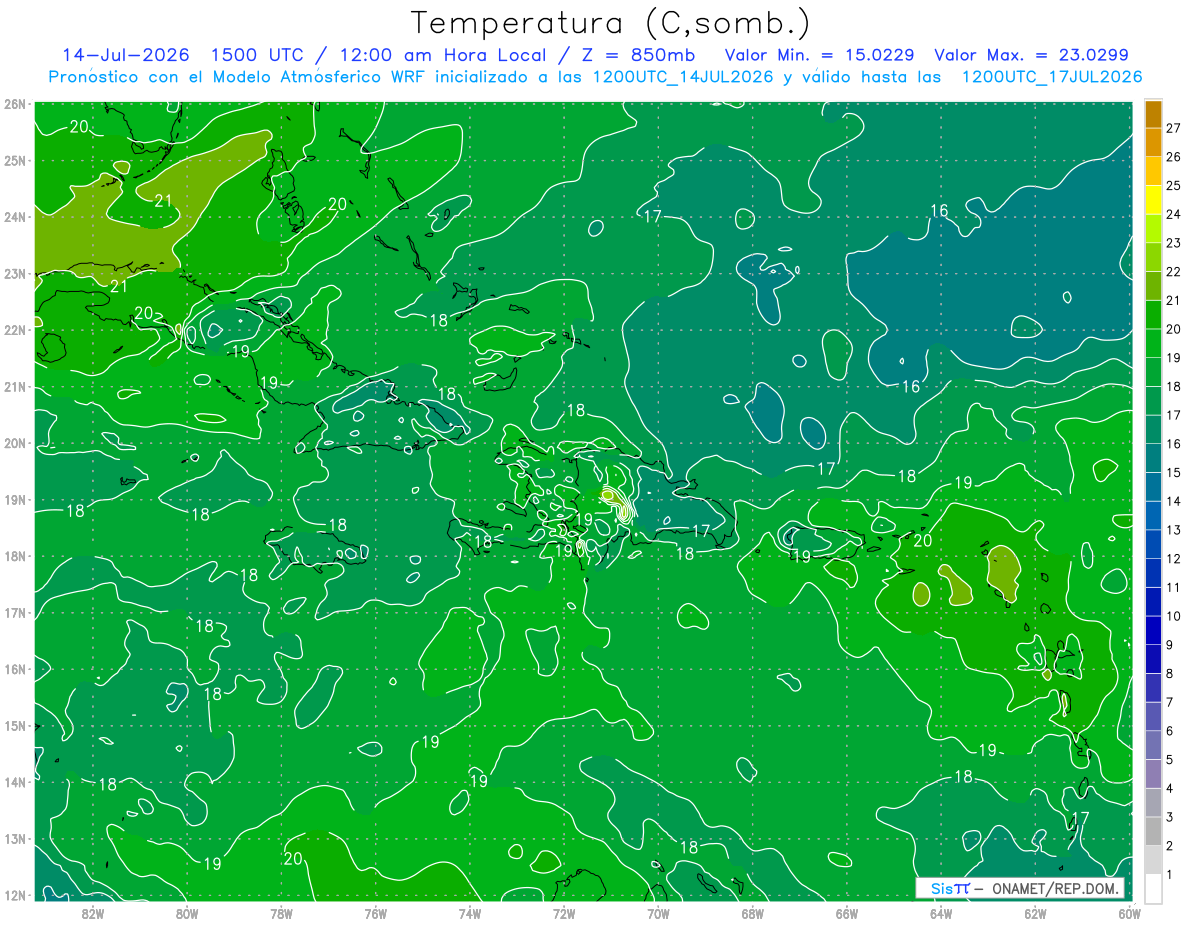Click the "25N" latitude axis label
This screenshot has height=927, width=1200.
[14, 160]
